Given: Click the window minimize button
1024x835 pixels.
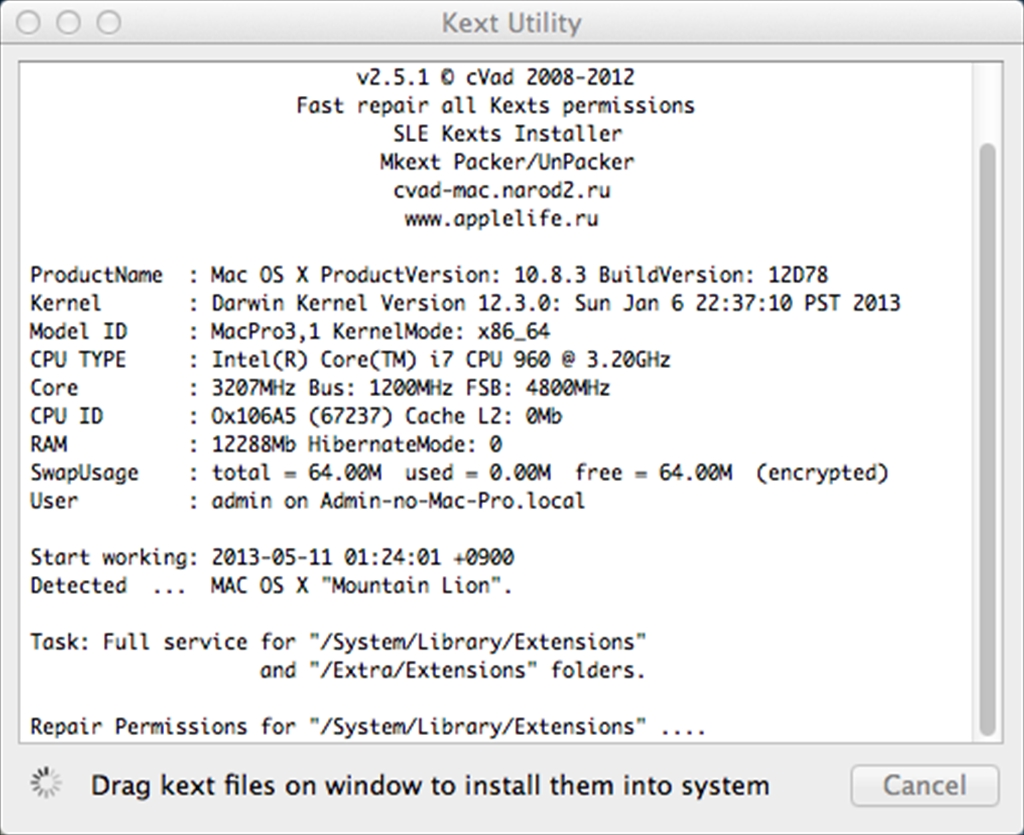Looking at the screenshot, I should pyautogui.click(x=69, y=23).
